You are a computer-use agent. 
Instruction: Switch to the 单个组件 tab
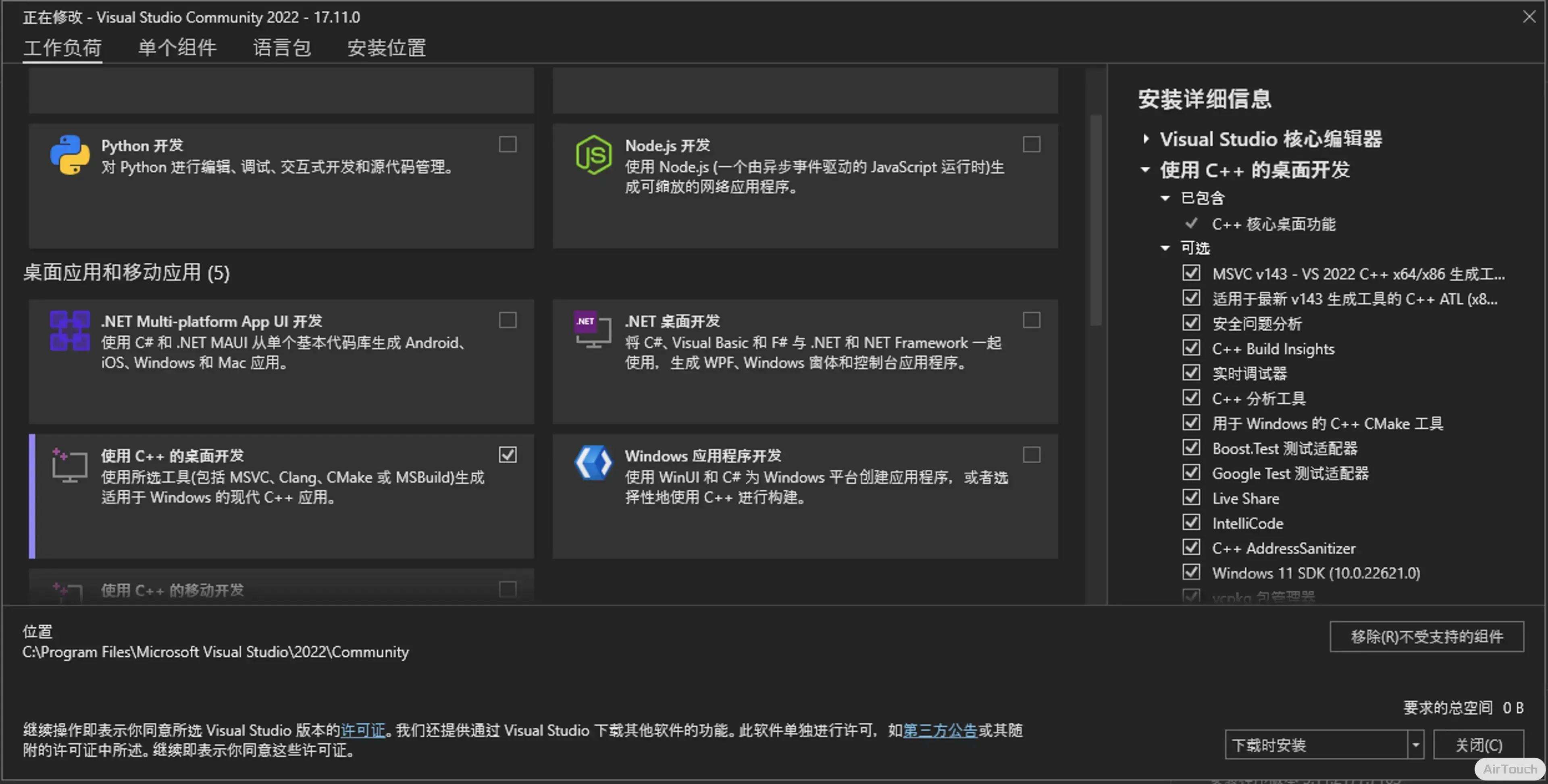tap(177, 48)
